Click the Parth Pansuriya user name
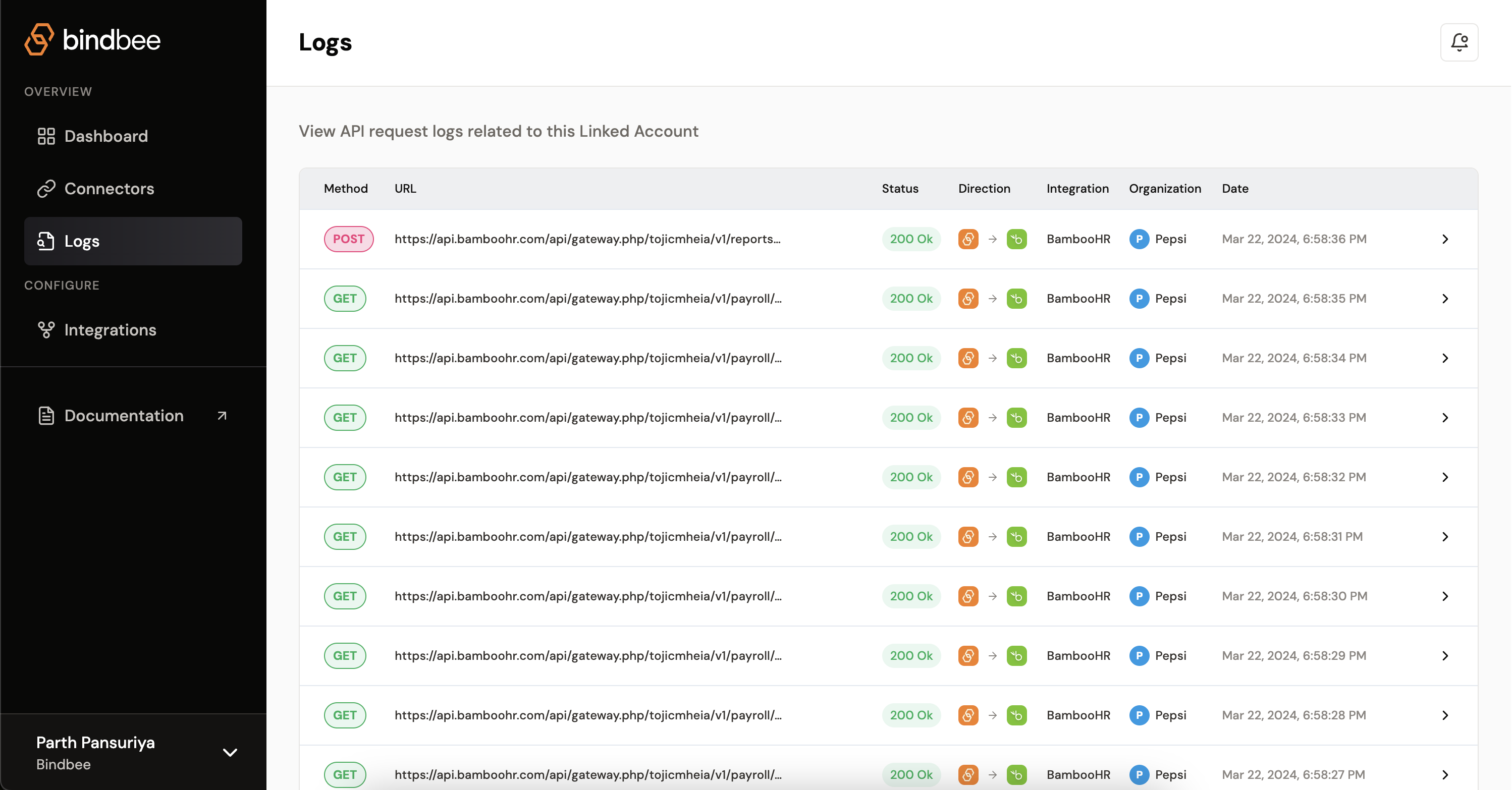The height and width of the screenshot is (790, 1512). tap(96, 743)
